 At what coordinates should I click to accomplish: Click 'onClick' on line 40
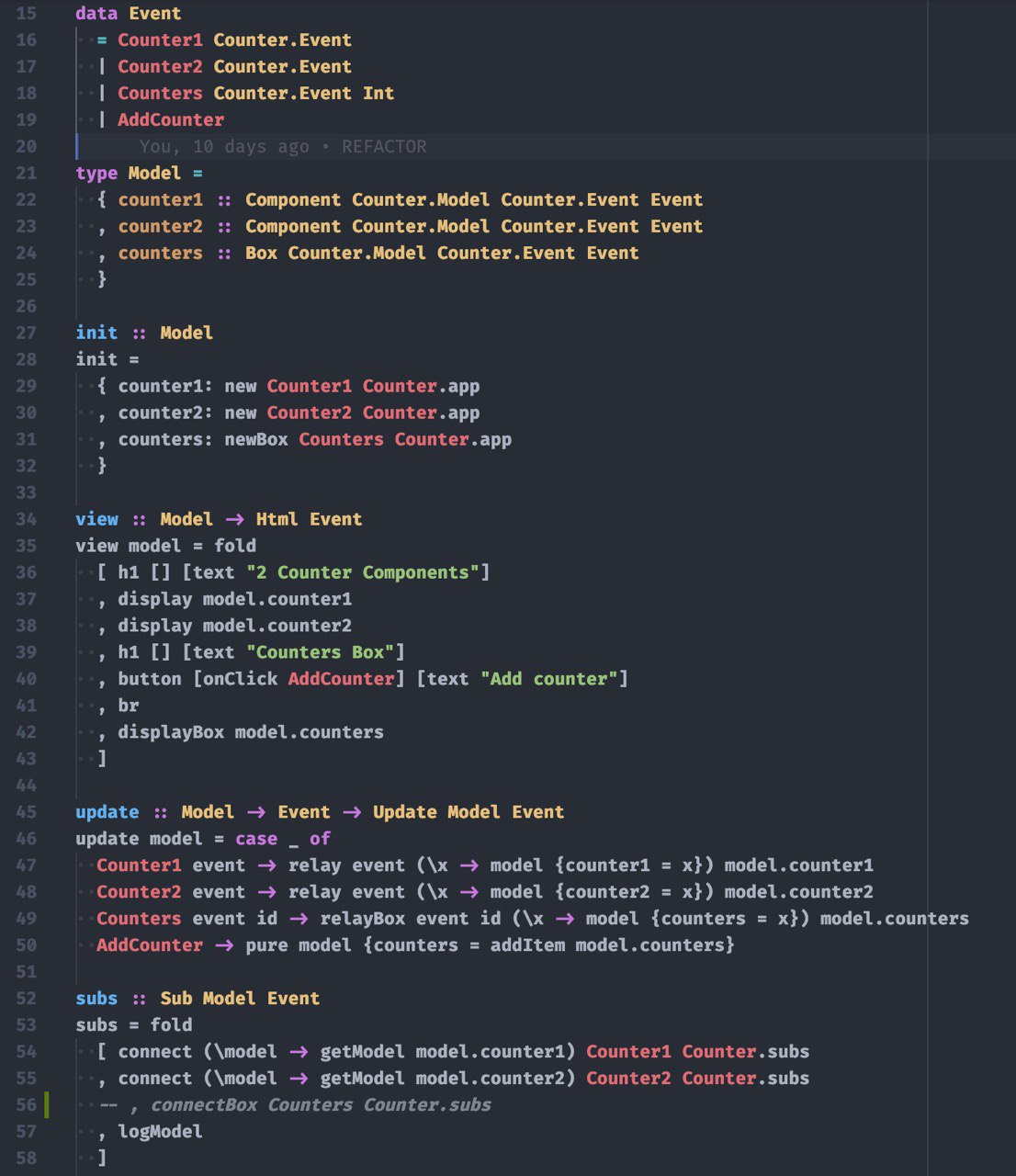[x=240, y=680]
